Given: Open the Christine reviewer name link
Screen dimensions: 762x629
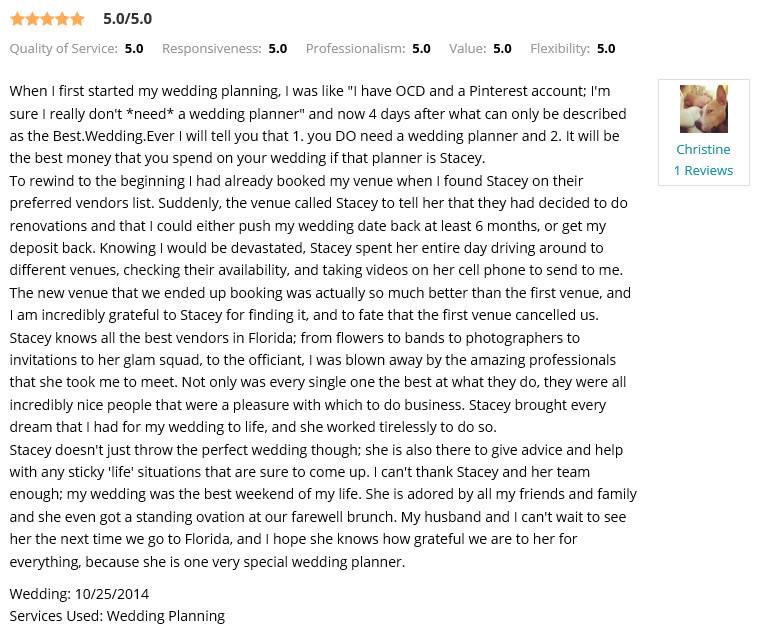Looking at the screenshot, I should click(x=703, y=149).
